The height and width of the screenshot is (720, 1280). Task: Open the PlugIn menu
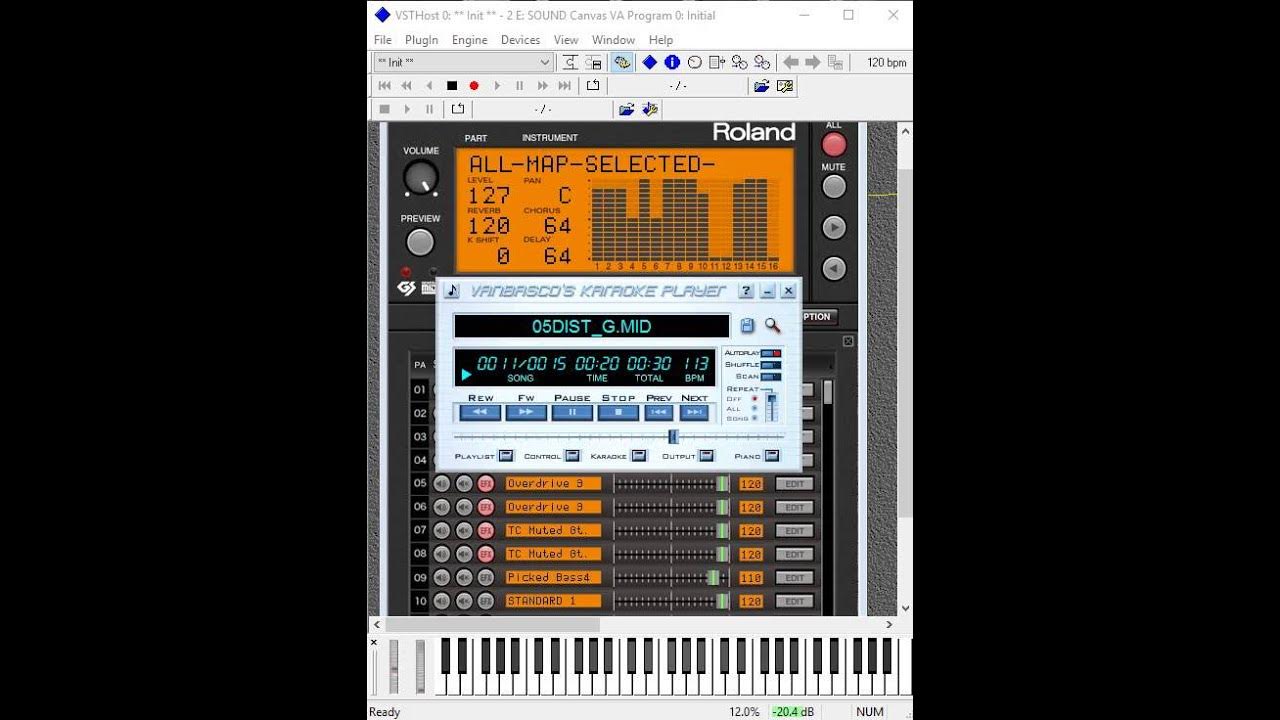pyautogui.click(x=422, y=40)
